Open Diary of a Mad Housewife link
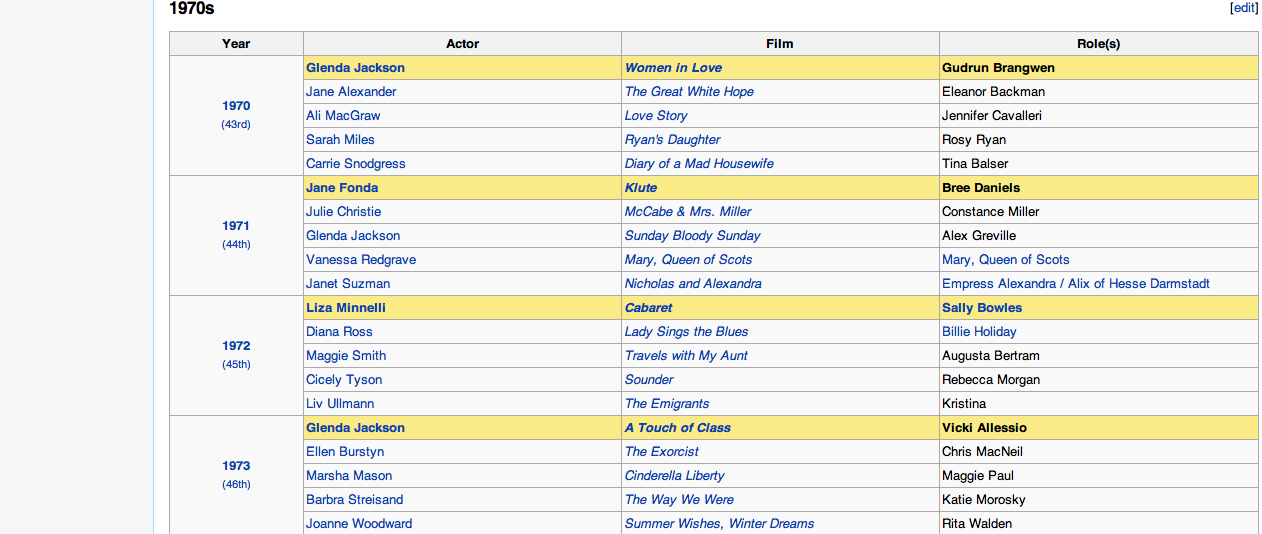The width and height of the screenshot is (1262, 534). 699,164
